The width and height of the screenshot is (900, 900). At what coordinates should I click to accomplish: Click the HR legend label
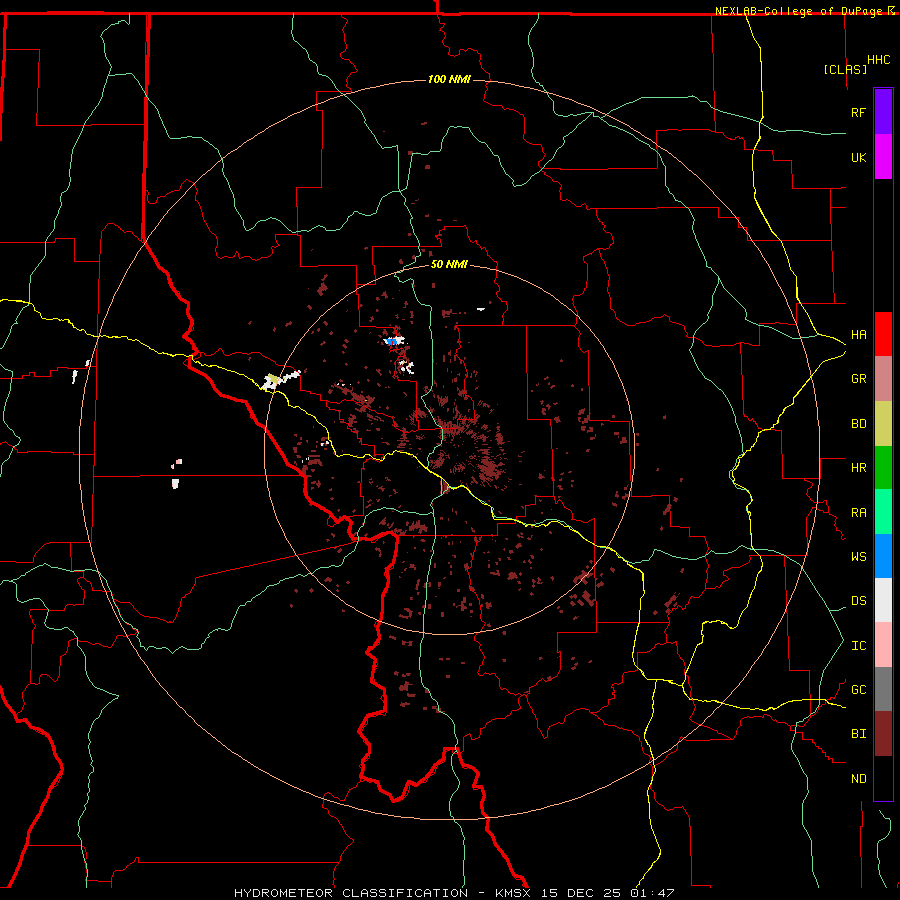click(858, 468)
